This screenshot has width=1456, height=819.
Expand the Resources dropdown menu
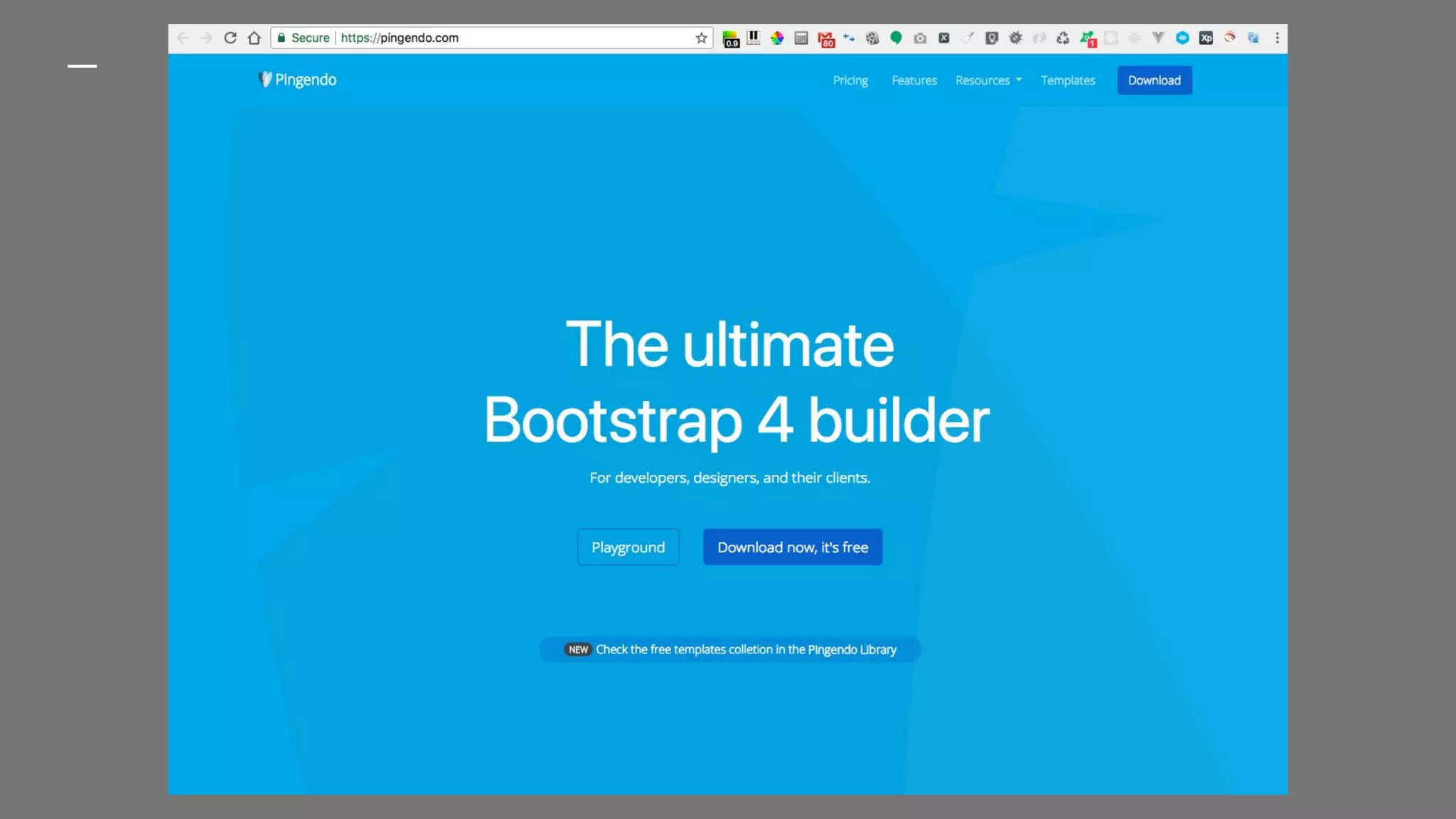tap(988, 80)
